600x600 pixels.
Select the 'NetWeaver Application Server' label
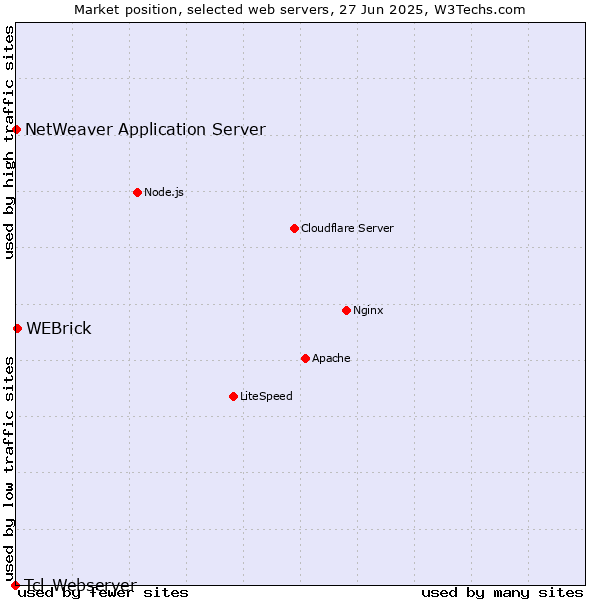pyautogui.click(x=145, y=130)
